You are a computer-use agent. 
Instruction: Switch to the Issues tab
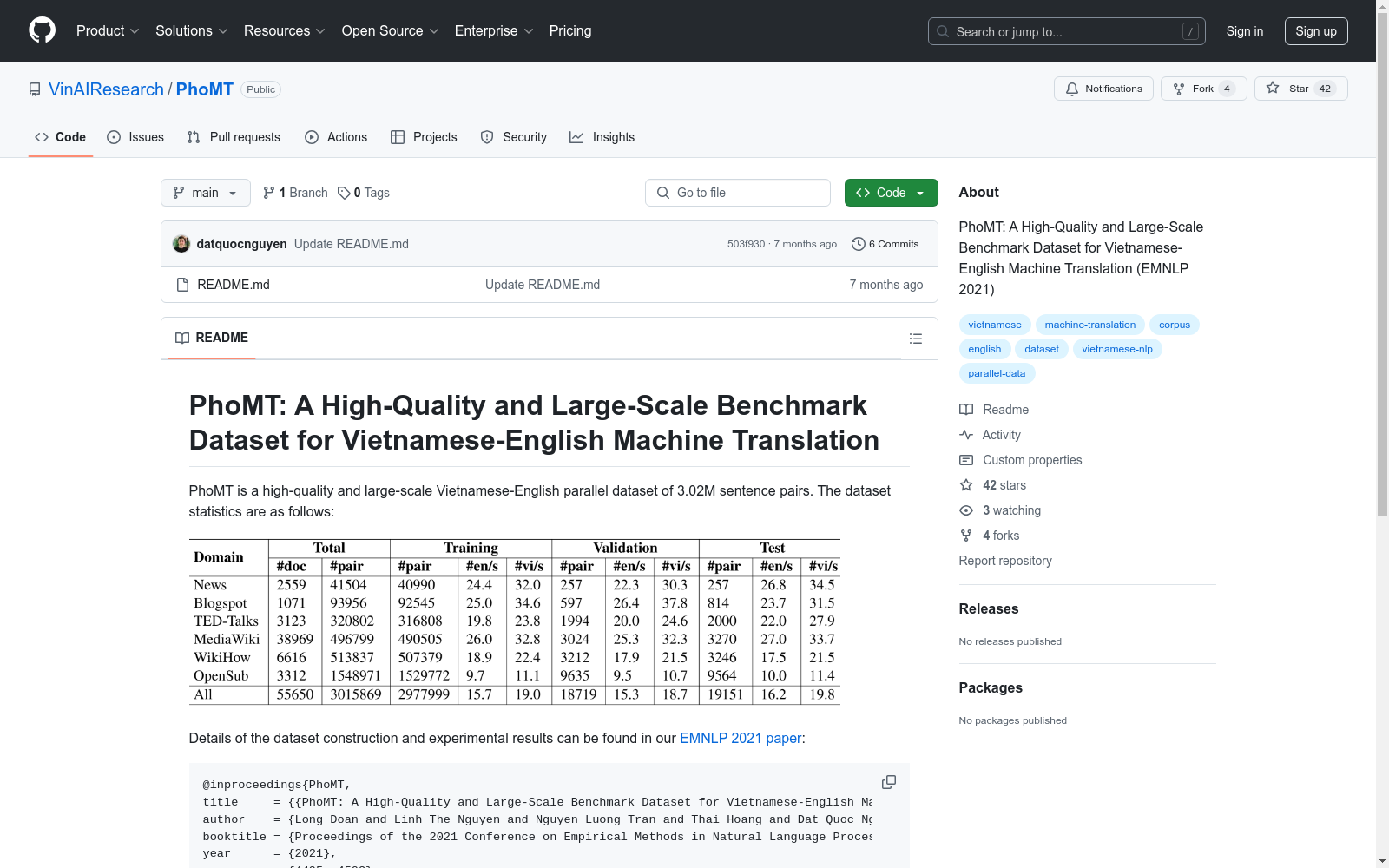click(x=135, y=137)
